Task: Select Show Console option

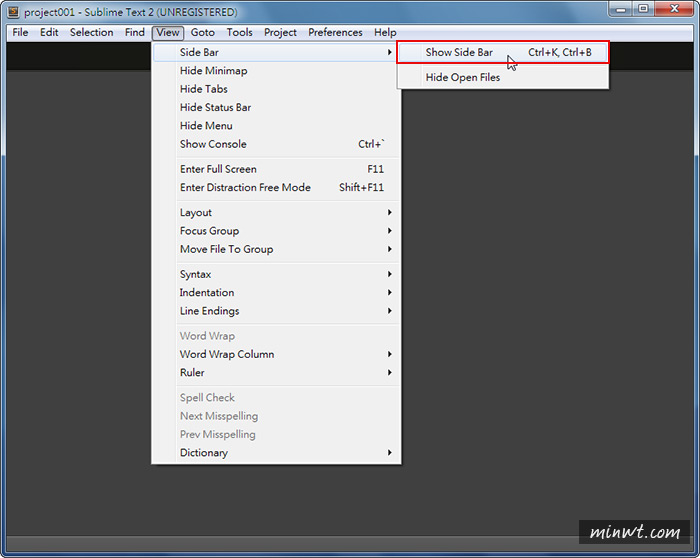Action: (275, 144)
